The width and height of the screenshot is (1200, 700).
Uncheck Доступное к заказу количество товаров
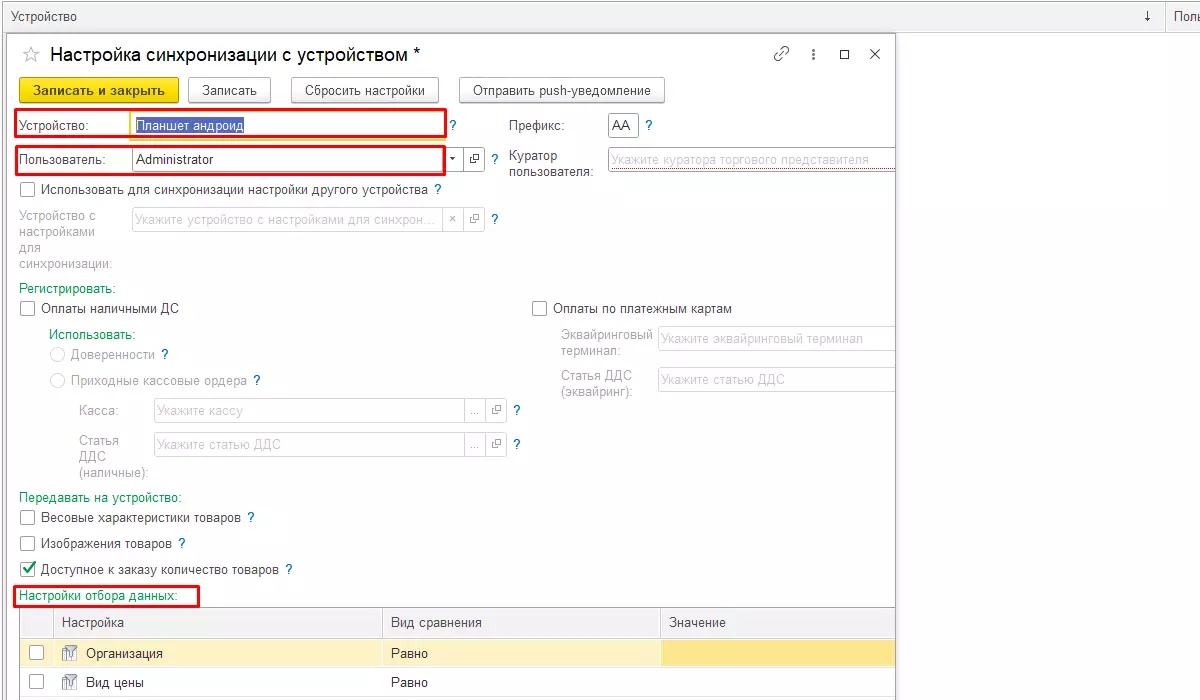click(x=28, y=569)
